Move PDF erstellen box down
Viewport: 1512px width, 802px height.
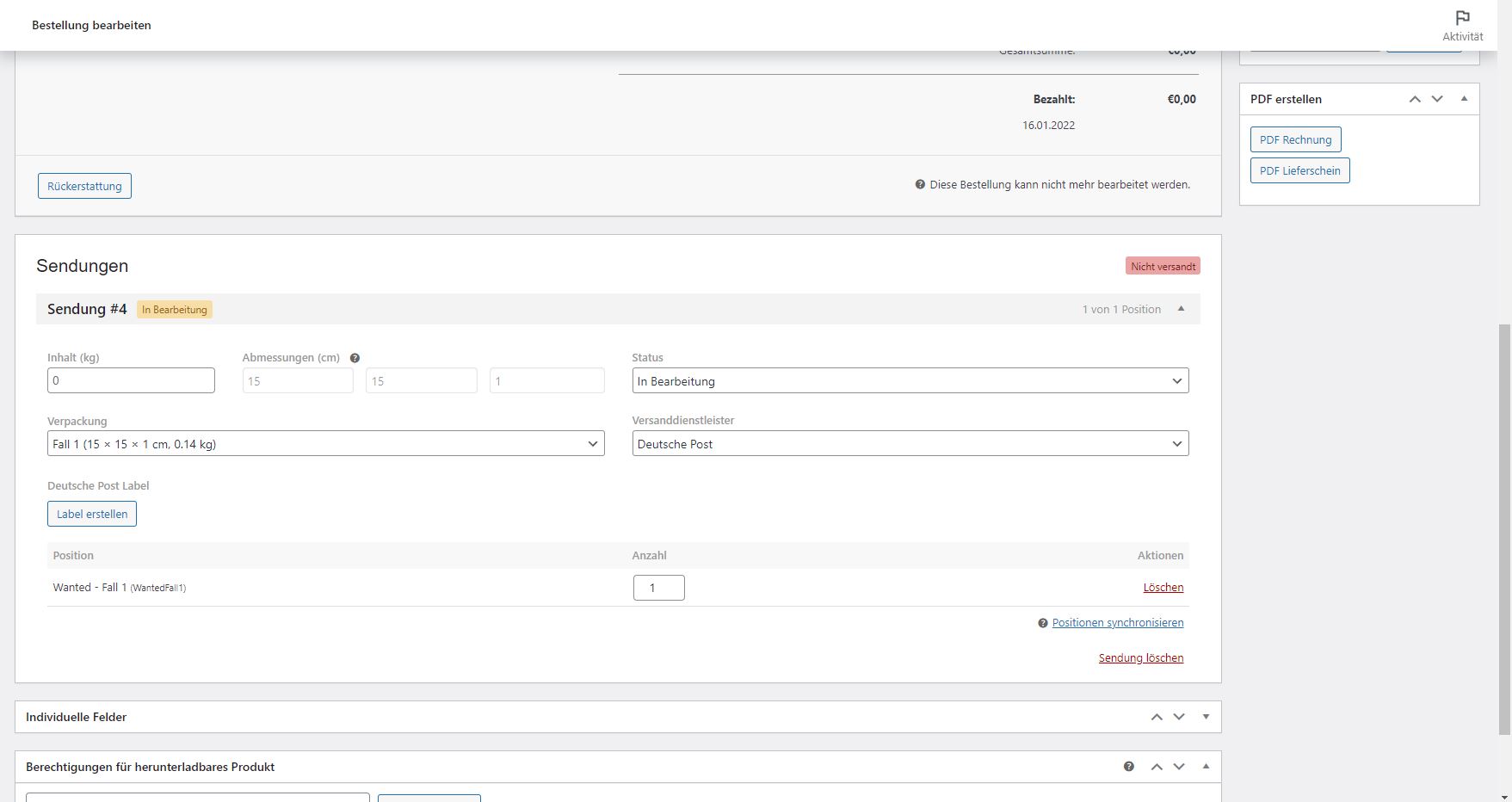(x=1437, y=99)
